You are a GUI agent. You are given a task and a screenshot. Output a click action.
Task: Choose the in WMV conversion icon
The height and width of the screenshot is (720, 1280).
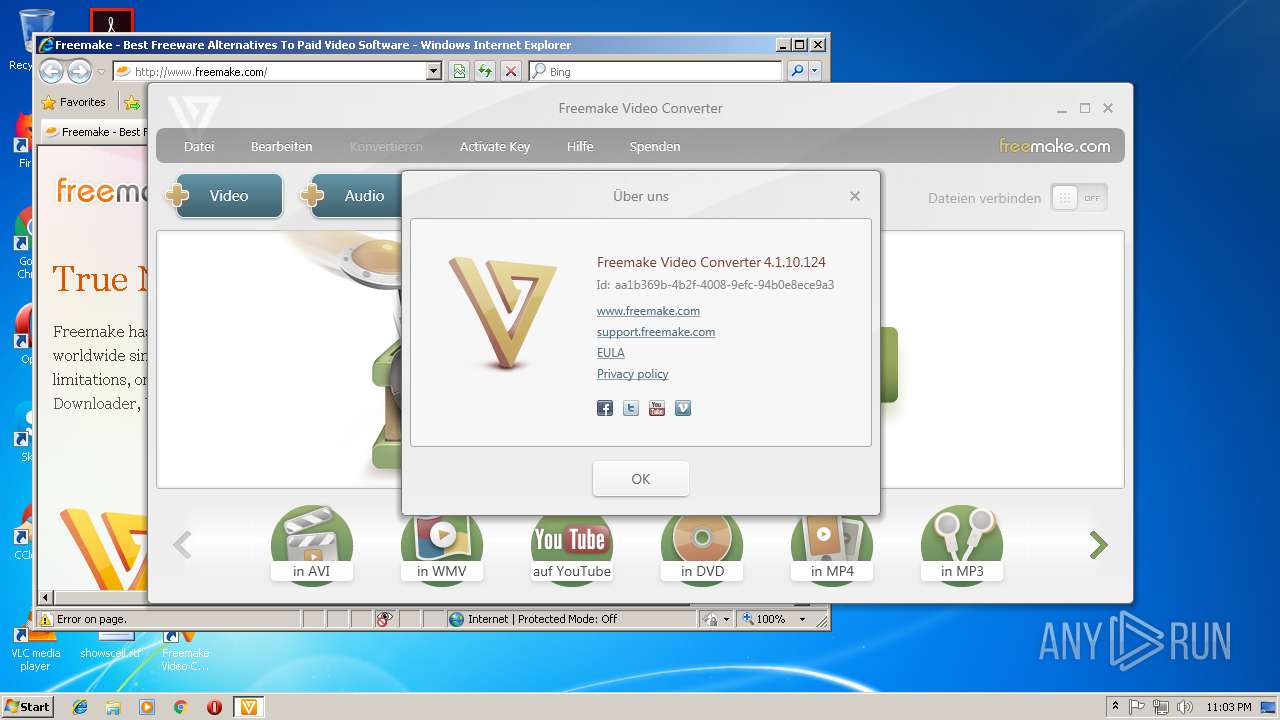[442, 545]
